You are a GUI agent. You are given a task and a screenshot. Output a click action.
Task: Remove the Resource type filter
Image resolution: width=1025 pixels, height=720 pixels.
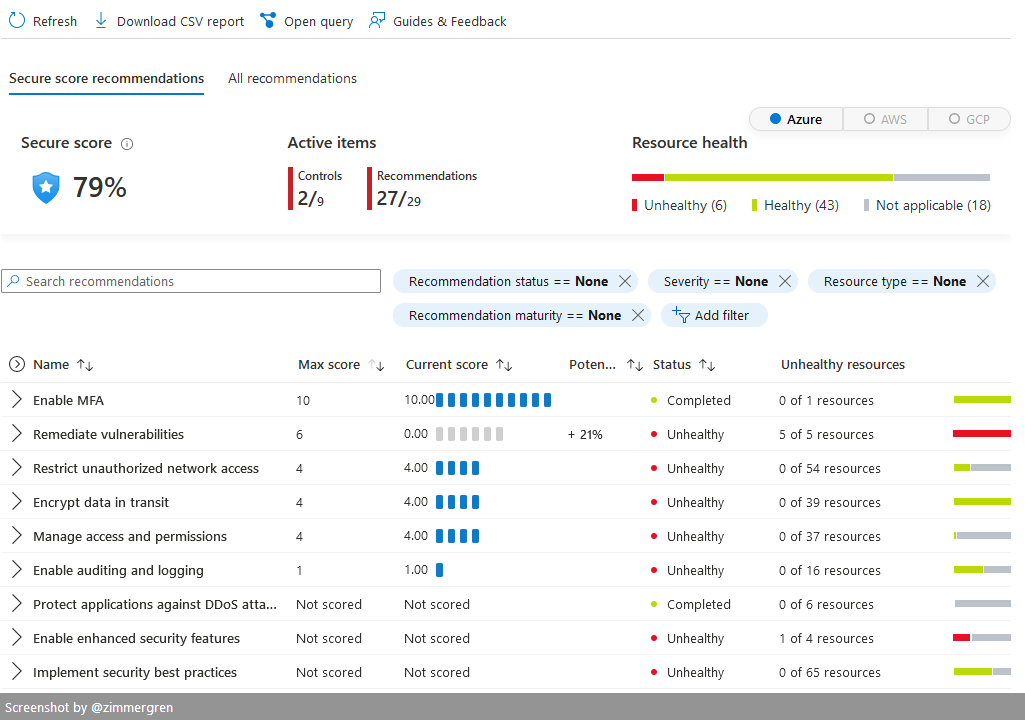click(x=982, y=281)
